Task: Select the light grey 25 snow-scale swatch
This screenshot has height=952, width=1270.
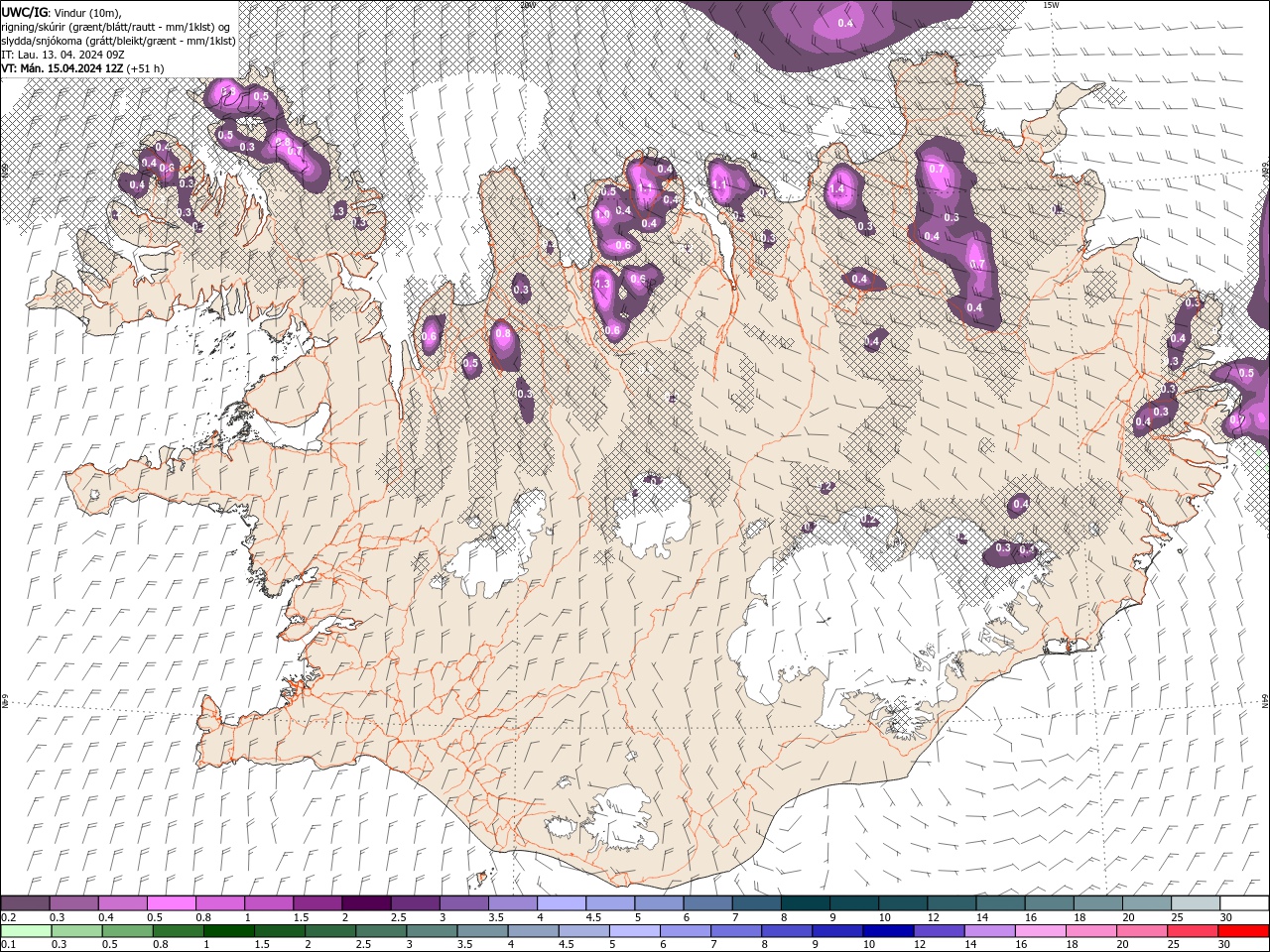Action: [x=1195, y=903]
